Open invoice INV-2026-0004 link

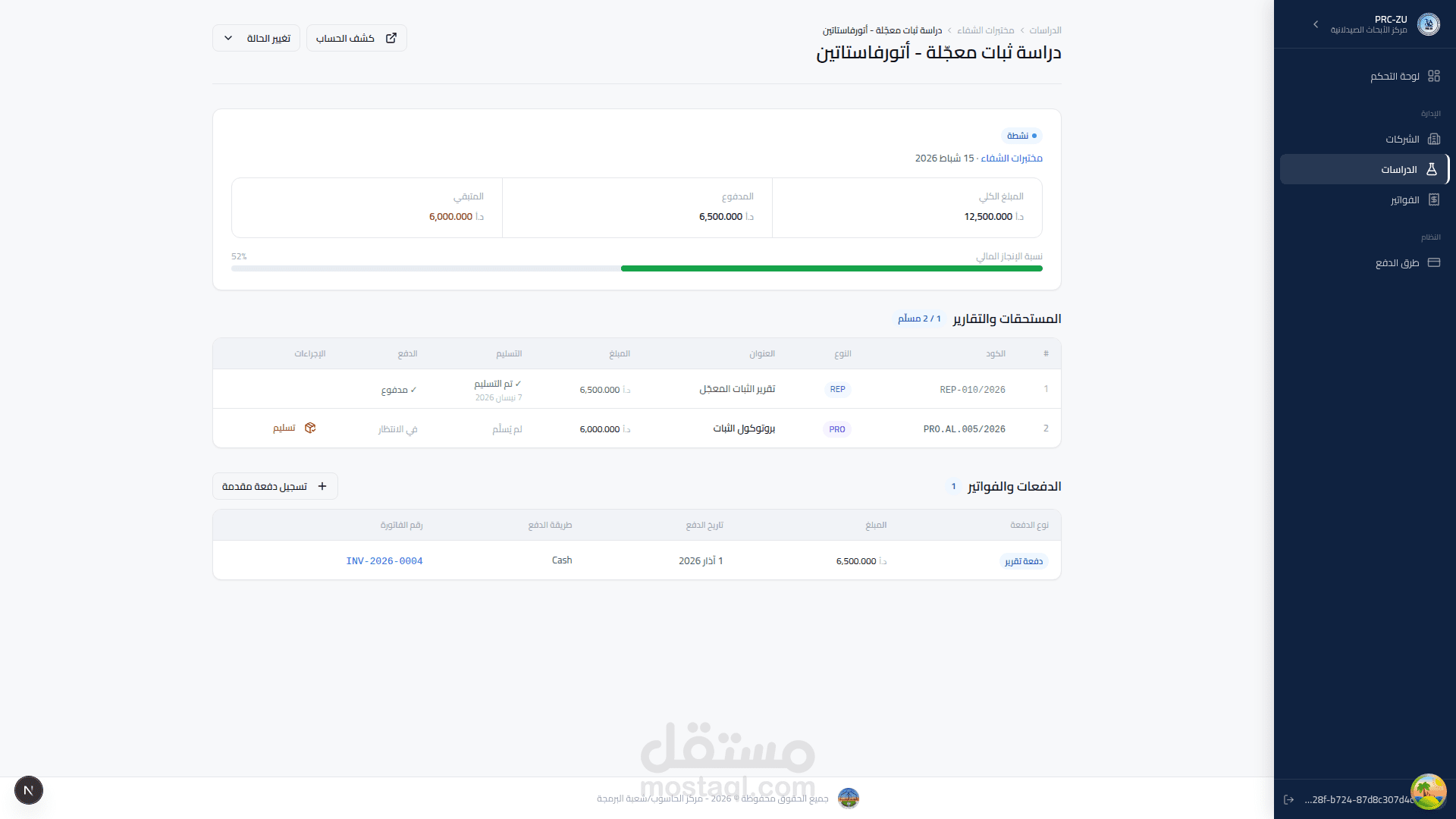point(384,560)
